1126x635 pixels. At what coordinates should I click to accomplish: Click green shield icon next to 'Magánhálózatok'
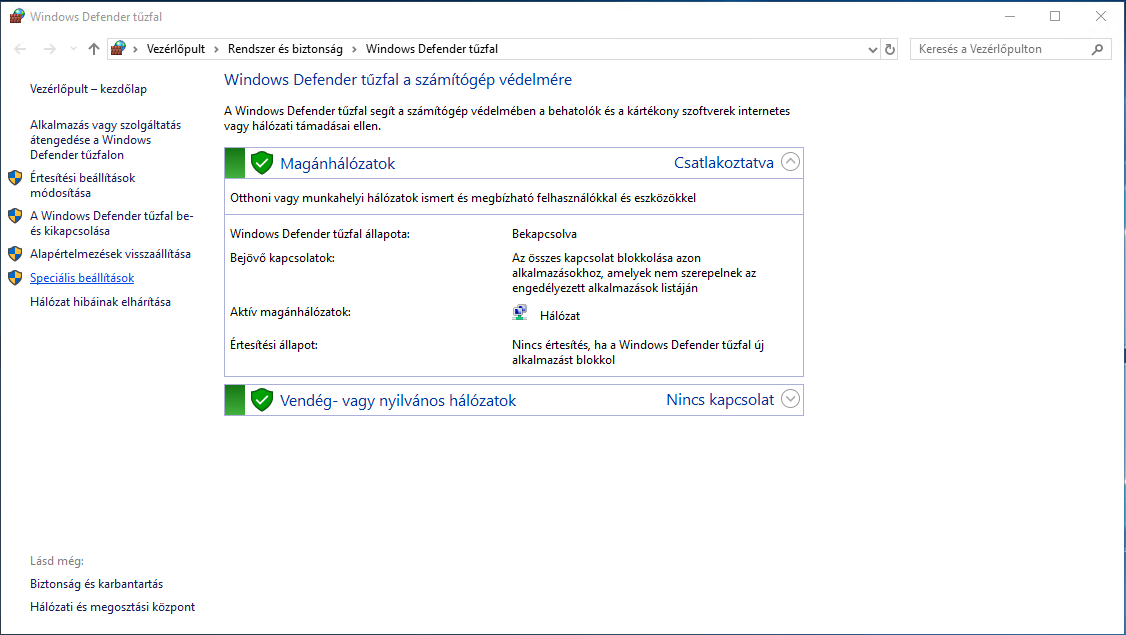[x=262, y=163]
